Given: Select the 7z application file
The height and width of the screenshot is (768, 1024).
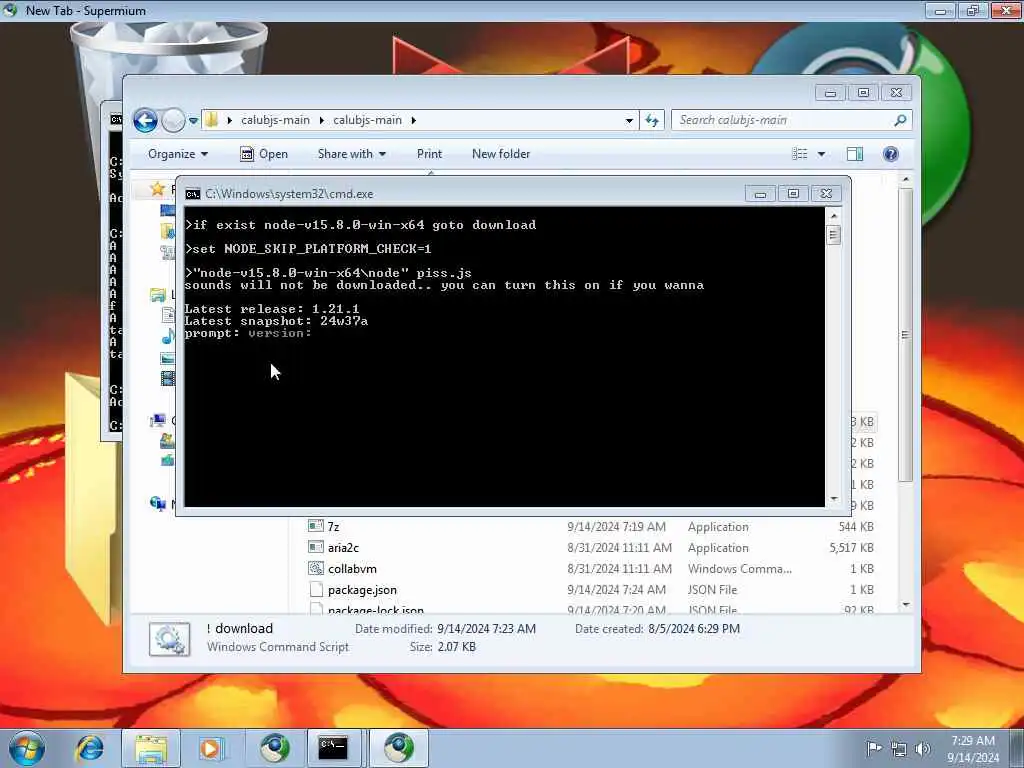Looking at the screenshot, I should point(591,527).
